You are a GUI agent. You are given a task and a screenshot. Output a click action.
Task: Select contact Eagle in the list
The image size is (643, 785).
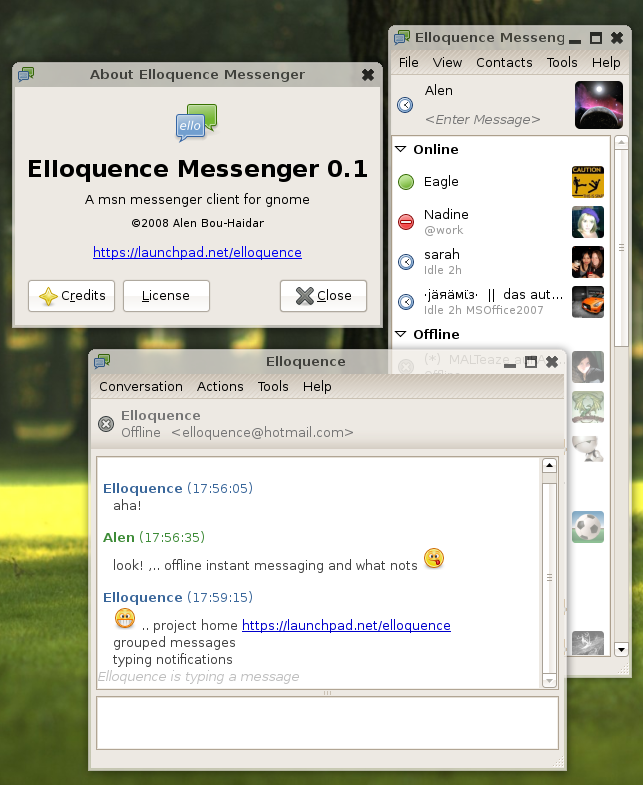(x=501, y=182)
